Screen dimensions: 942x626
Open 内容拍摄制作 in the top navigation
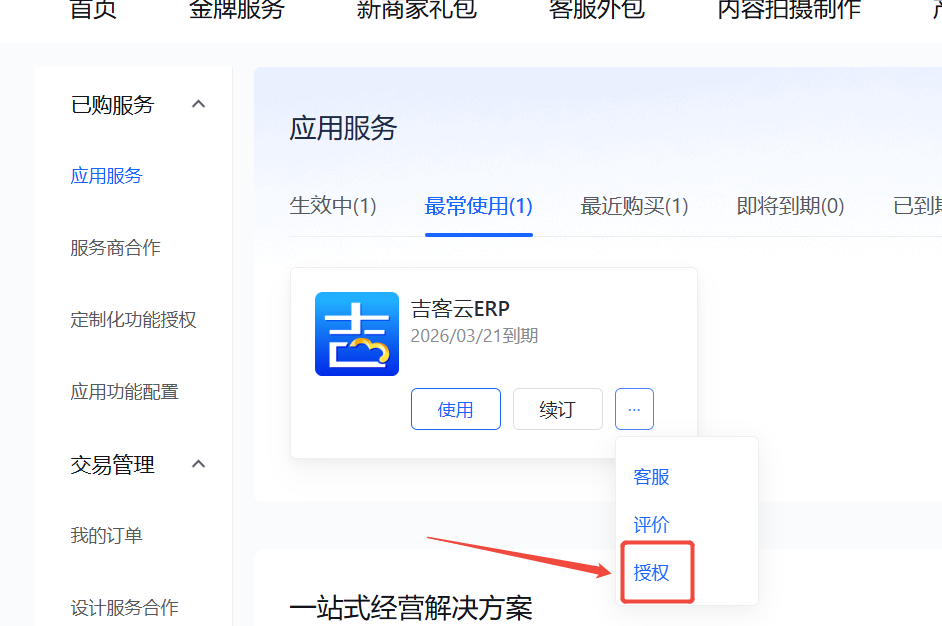pos(789,9)
